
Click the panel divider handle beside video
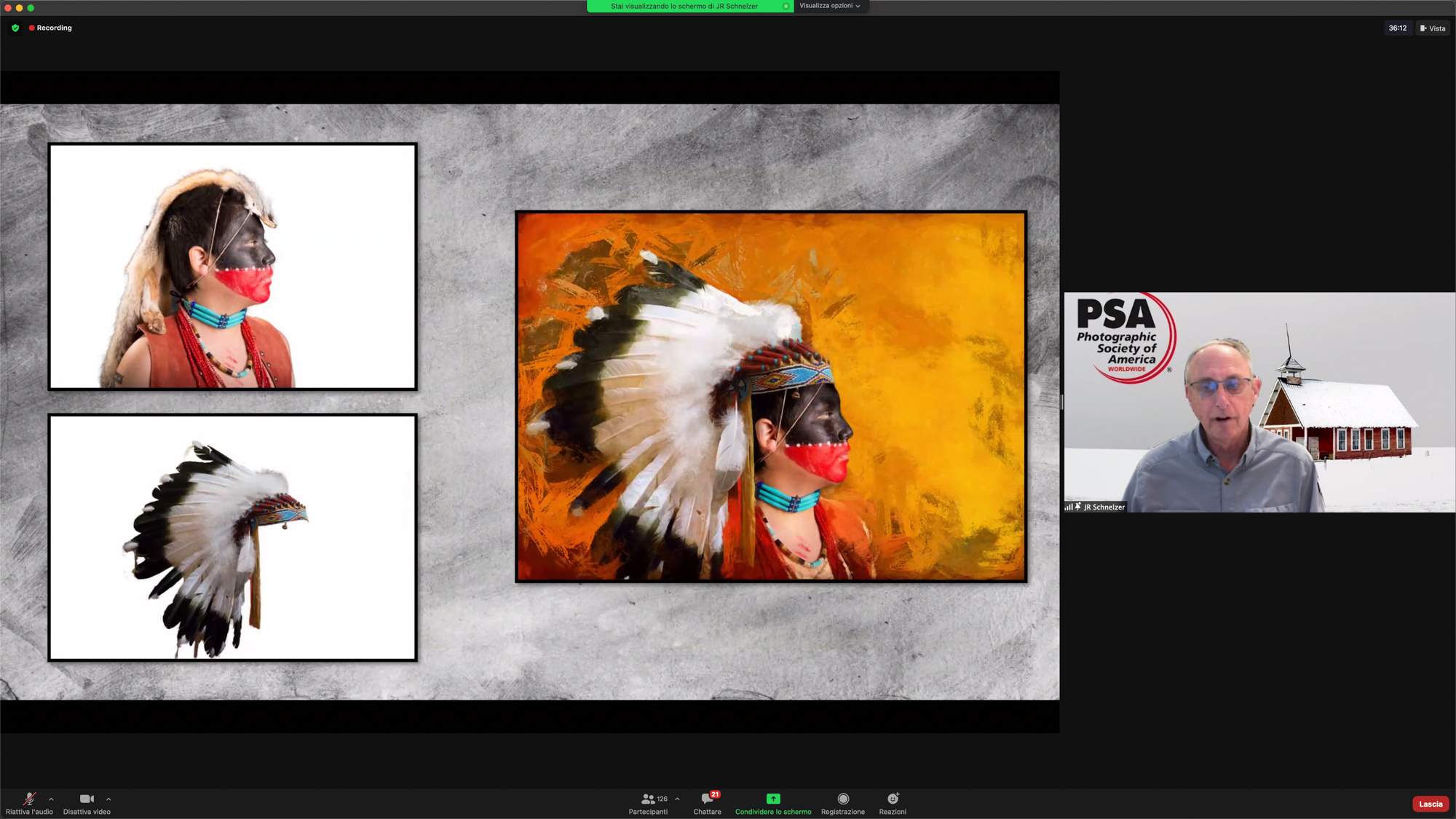(1061, 402)
